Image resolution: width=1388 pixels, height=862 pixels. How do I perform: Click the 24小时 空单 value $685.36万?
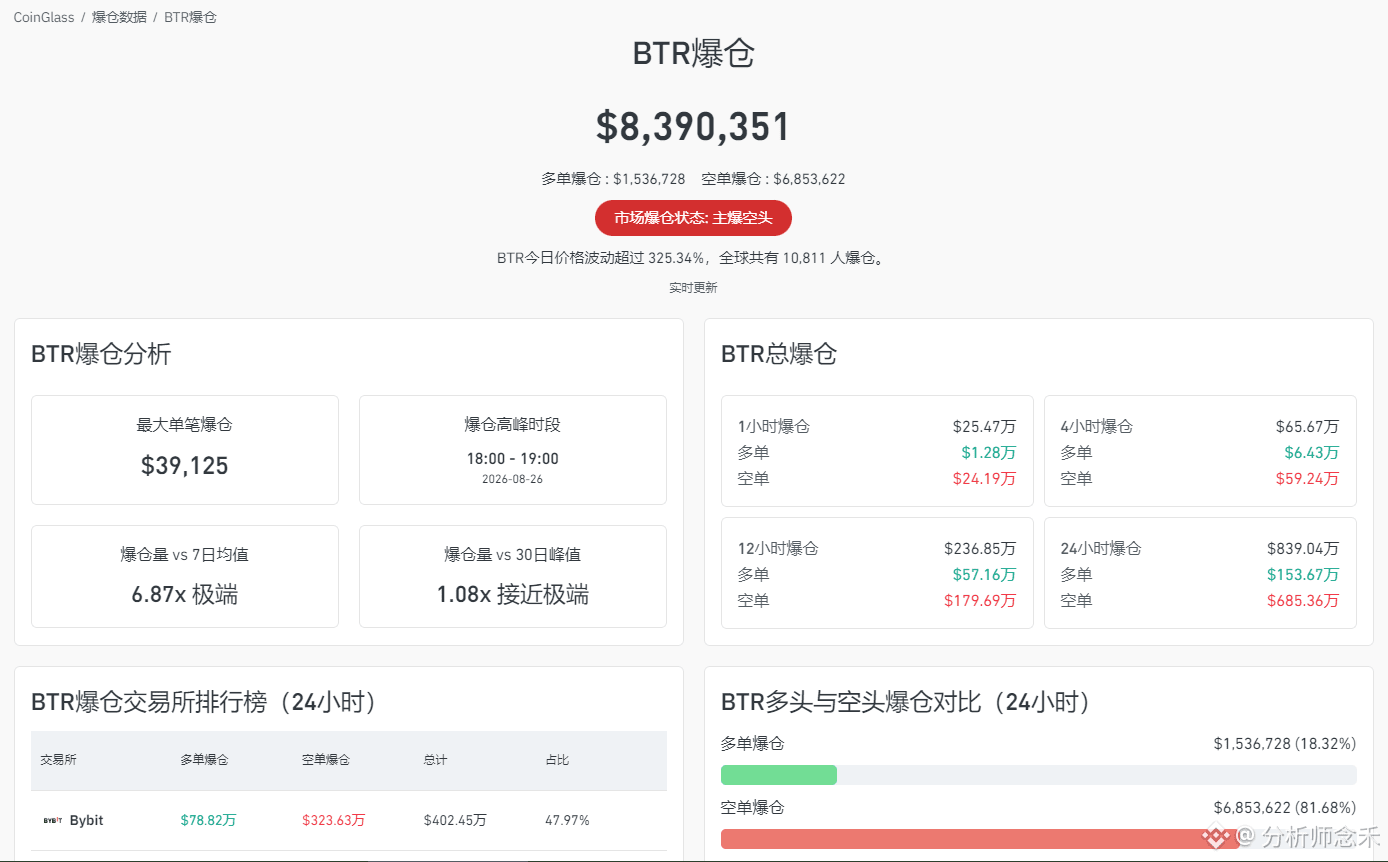(1303, 601)
